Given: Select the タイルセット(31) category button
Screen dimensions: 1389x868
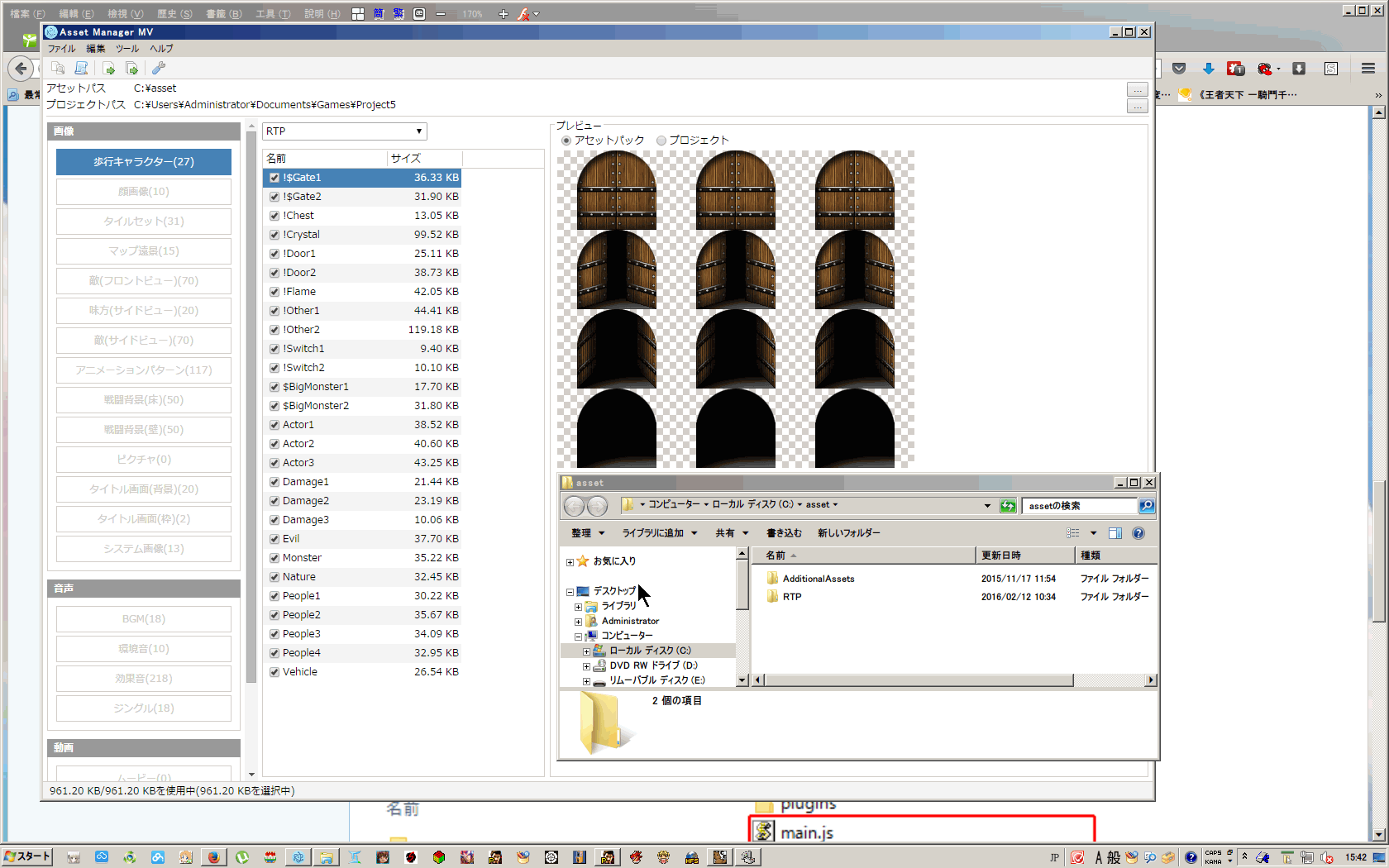Looking at the screenshot, I should pyautogui.click(x=144, y=222).
